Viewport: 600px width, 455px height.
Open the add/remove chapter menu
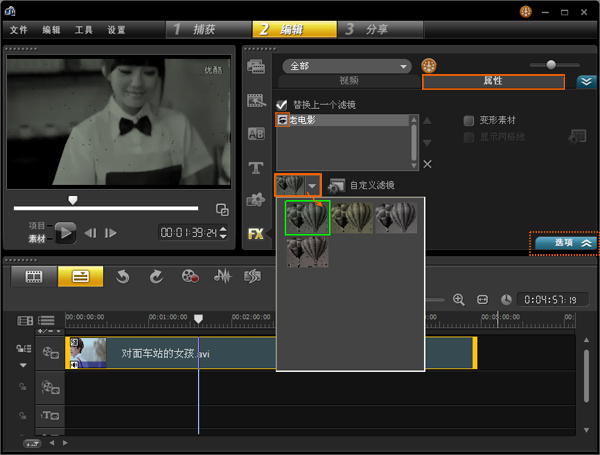coord(49,331)
